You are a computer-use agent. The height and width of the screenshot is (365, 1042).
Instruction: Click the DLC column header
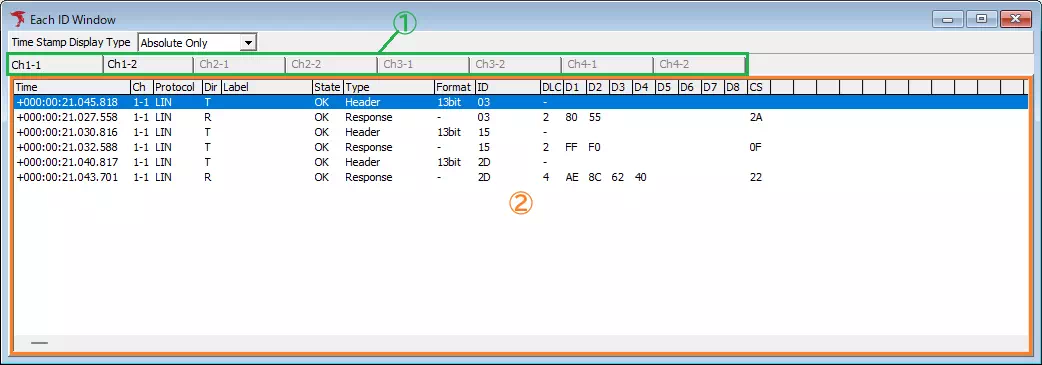[x=552, y=87]
